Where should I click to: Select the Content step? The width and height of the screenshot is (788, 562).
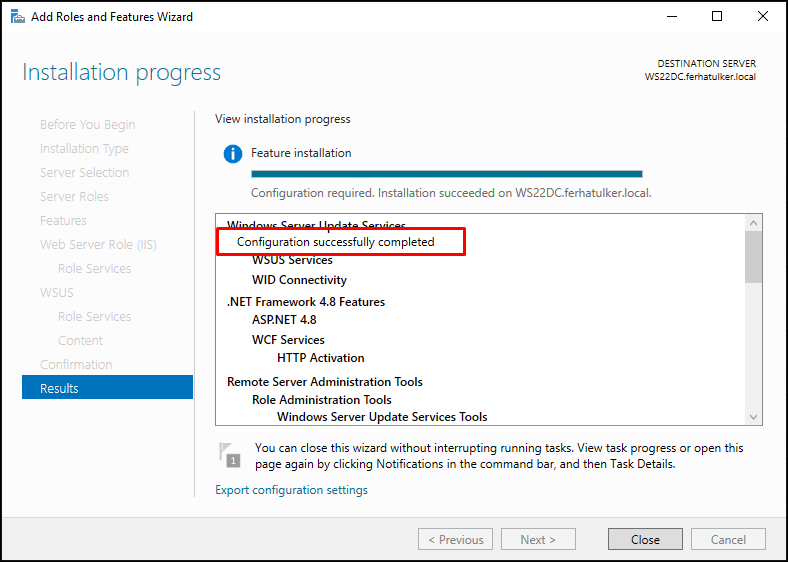[80, 340]
